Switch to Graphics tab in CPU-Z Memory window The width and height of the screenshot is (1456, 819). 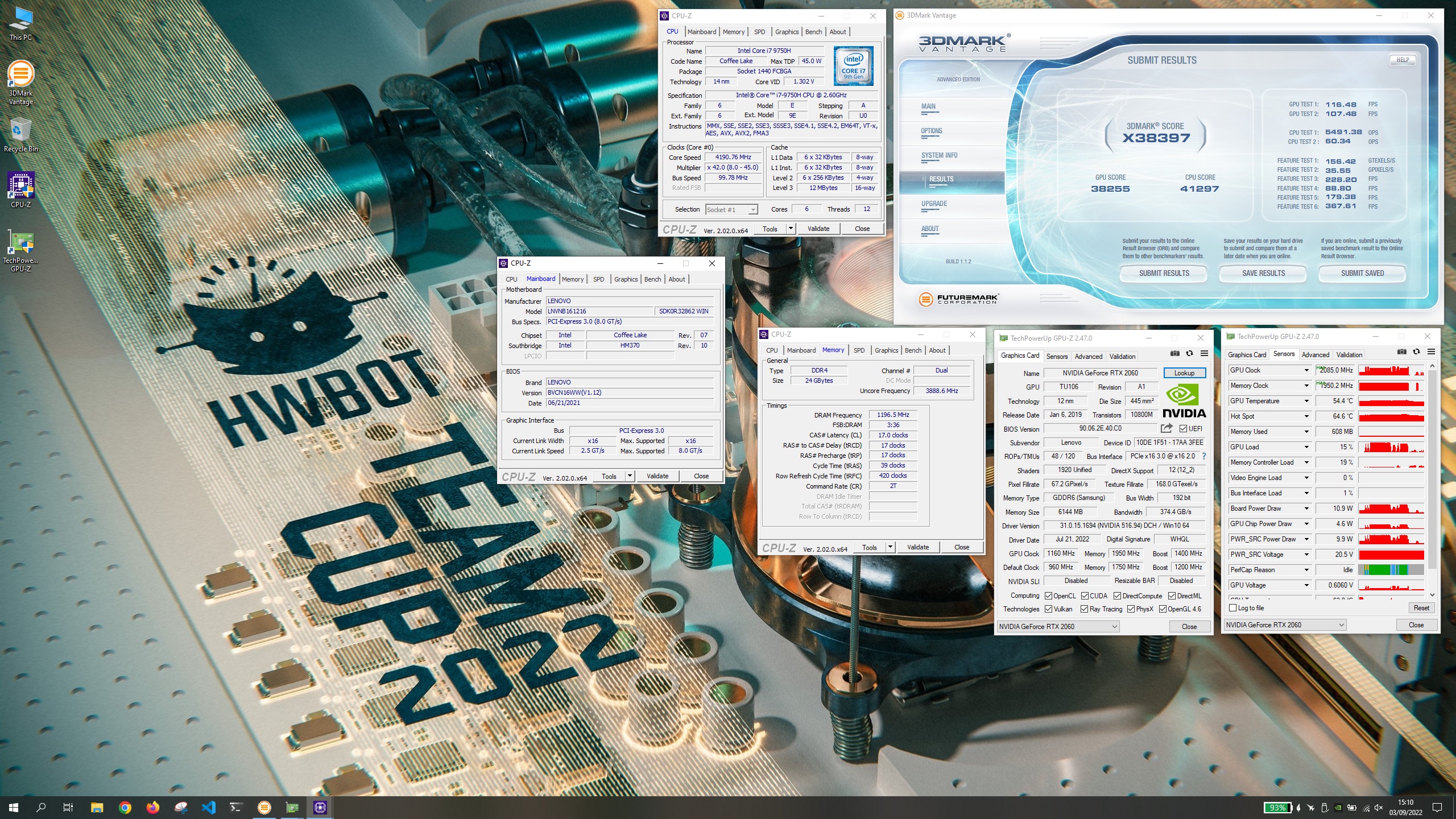point(886,350)
